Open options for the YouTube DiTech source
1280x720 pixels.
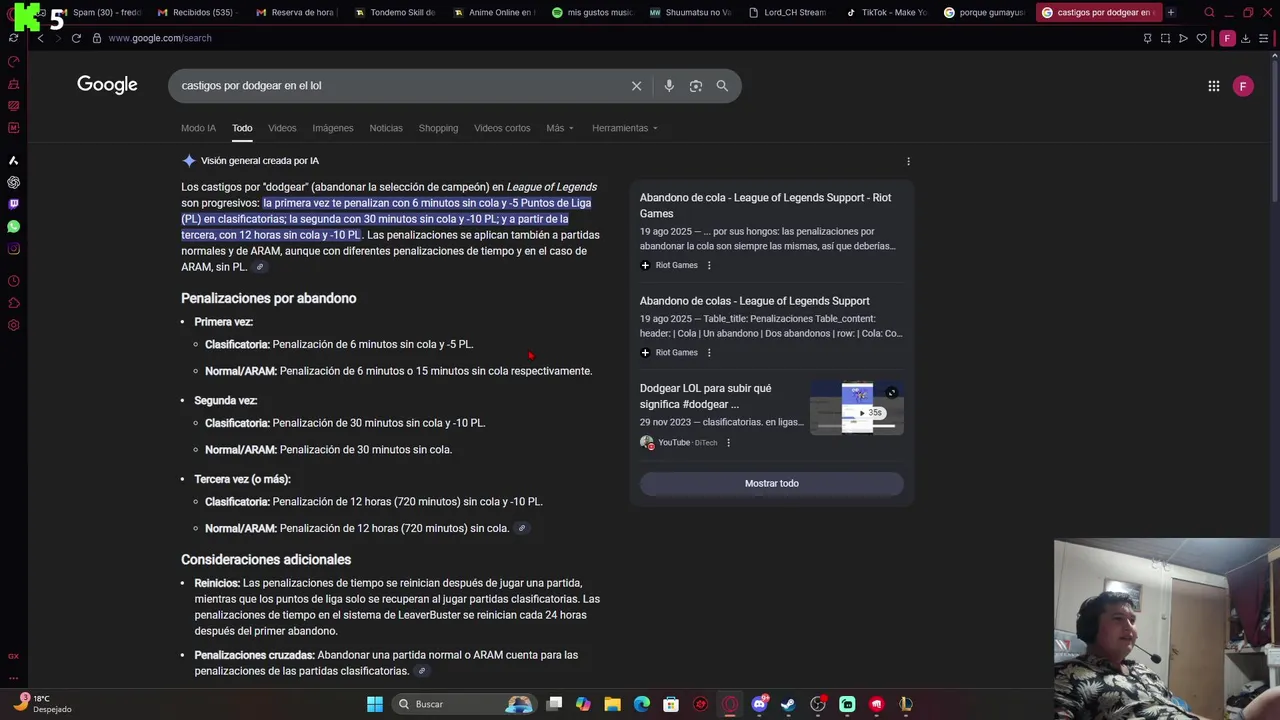coord(728,442)
